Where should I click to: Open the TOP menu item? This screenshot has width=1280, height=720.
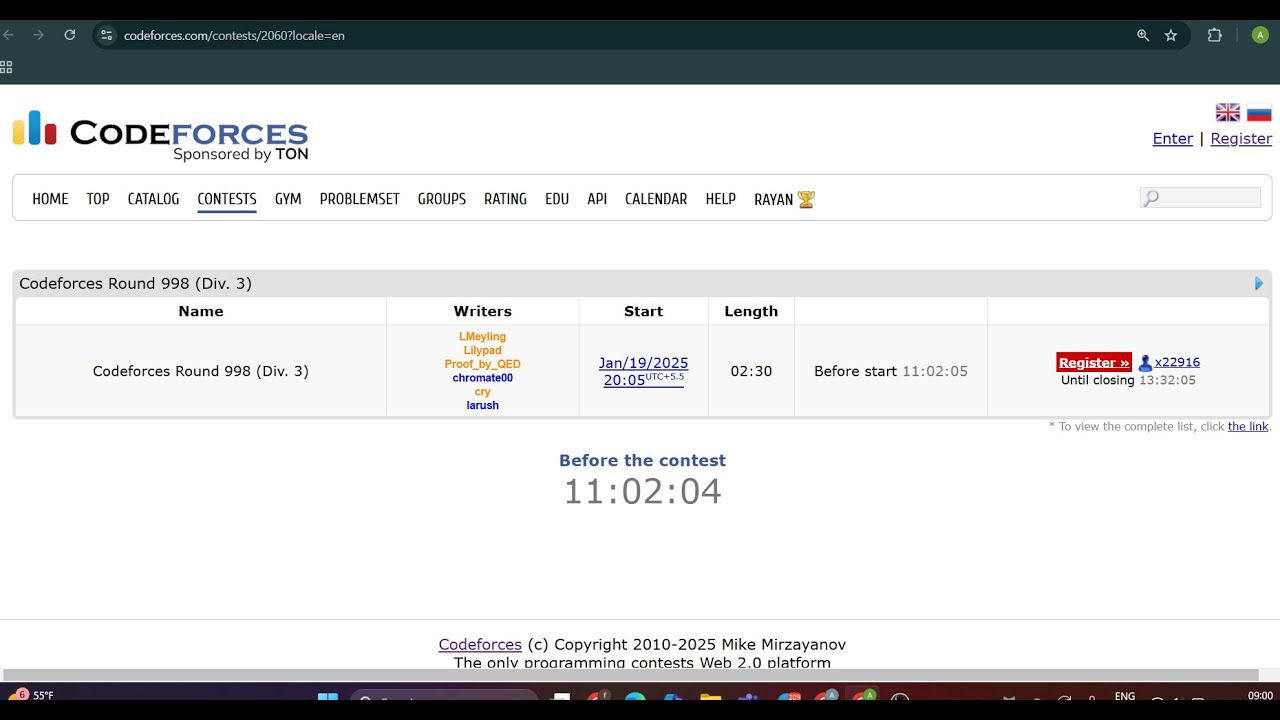click(x=98, y=199)
